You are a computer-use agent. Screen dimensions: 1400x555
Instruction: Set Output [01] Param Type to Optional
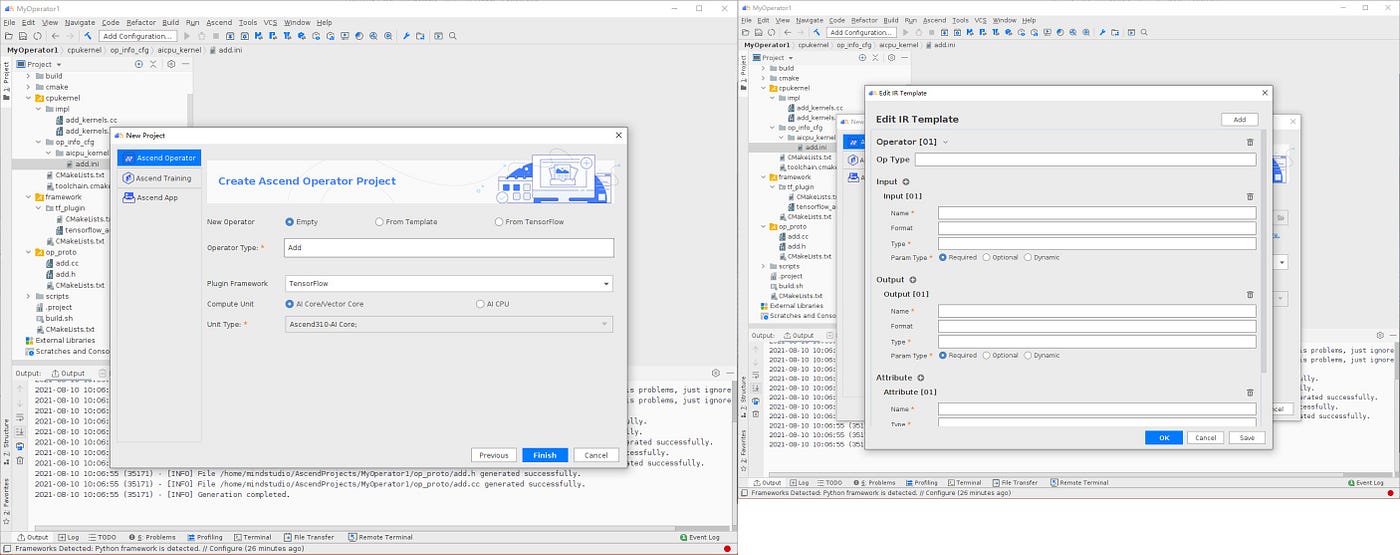pyautogui.click(x=987, y=356)
